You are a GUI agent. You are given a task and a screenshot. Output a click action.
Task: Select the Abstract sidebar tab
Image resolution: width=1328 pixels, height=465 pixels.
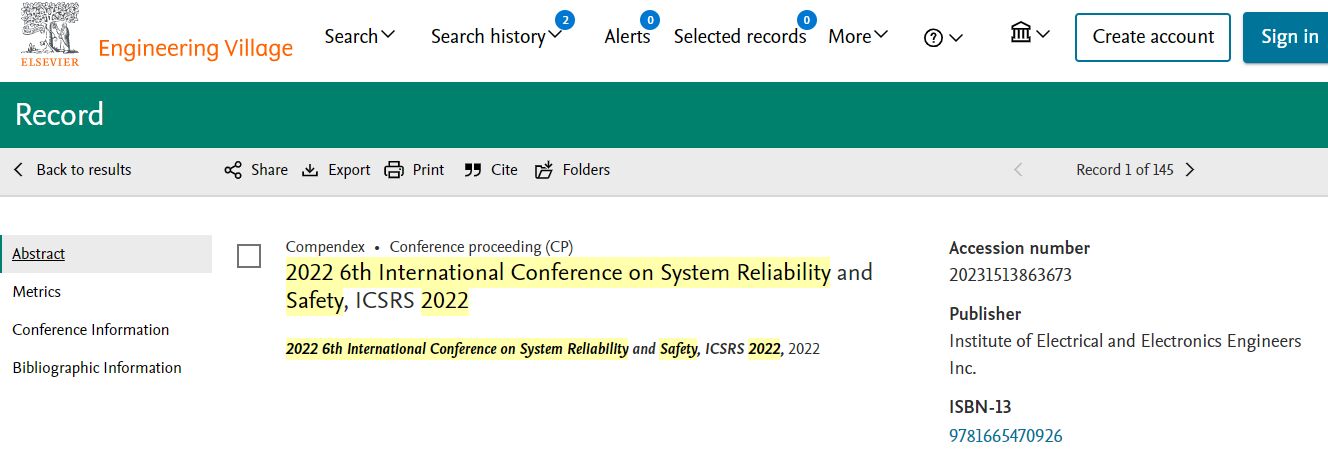pos(106,254)
